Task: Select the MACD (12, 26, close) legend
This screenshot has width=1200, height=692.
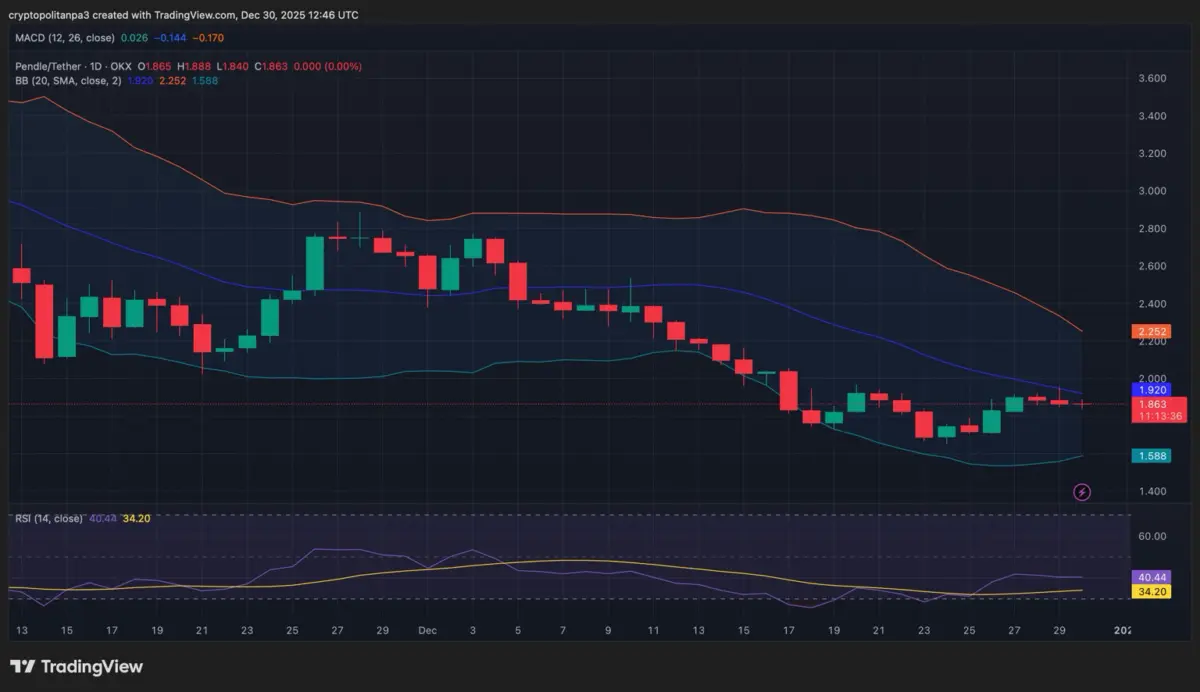Action: pos(64,38)
